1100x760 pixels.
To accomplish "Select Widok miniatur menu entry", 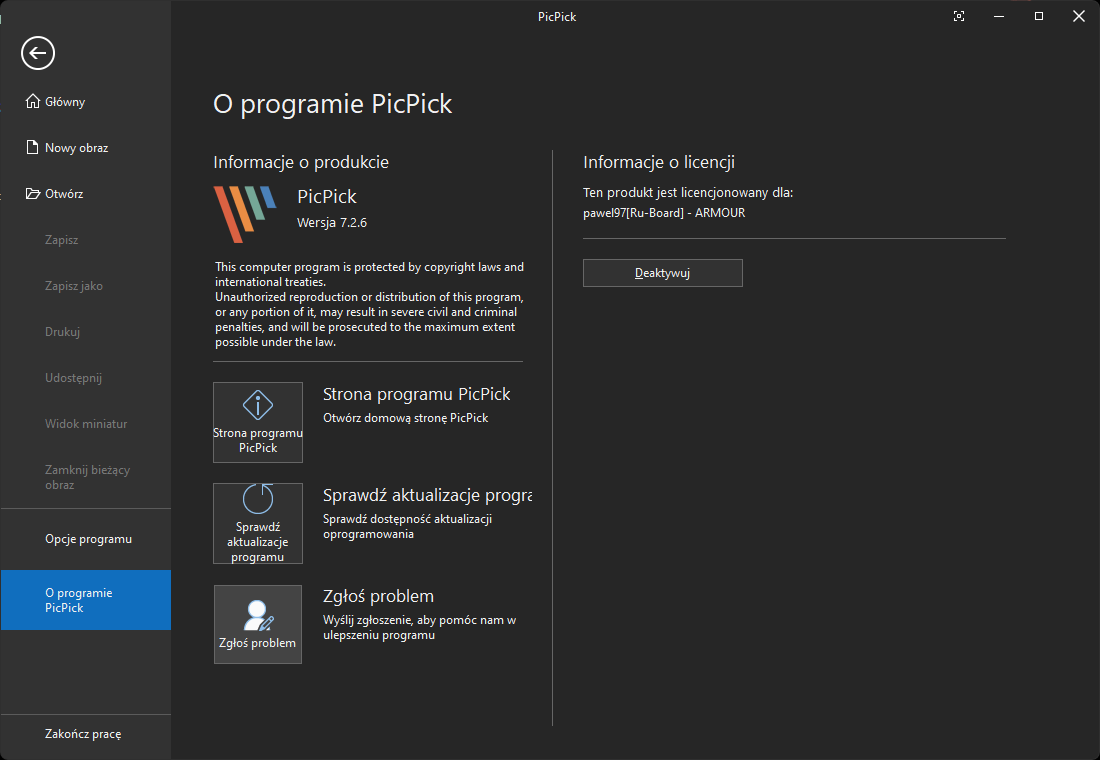I will [x=86, y=424].
